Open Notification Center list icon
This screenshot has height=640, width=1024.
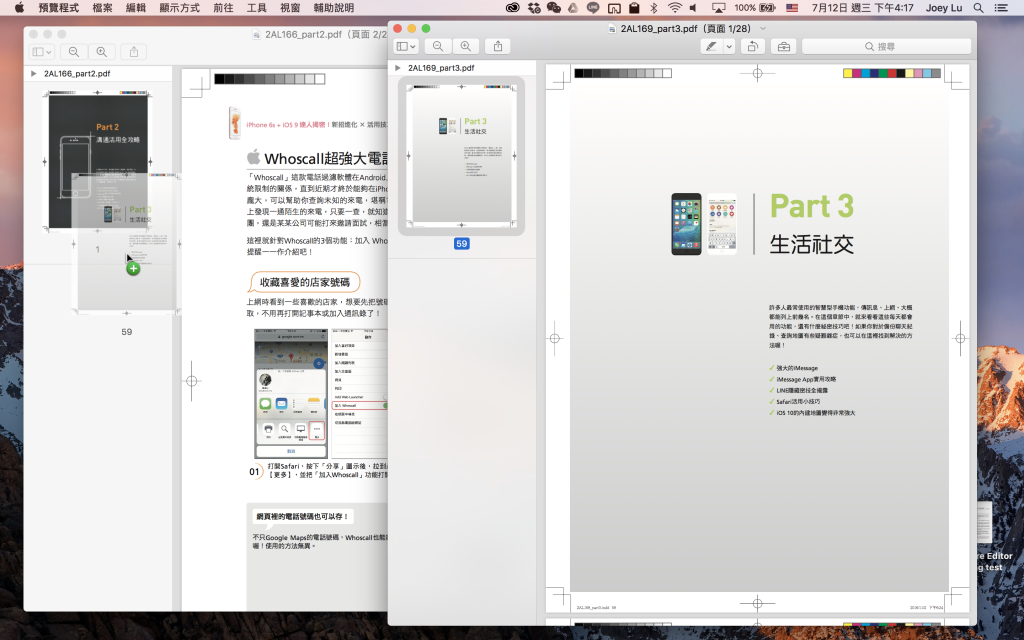pos(1000,8)
